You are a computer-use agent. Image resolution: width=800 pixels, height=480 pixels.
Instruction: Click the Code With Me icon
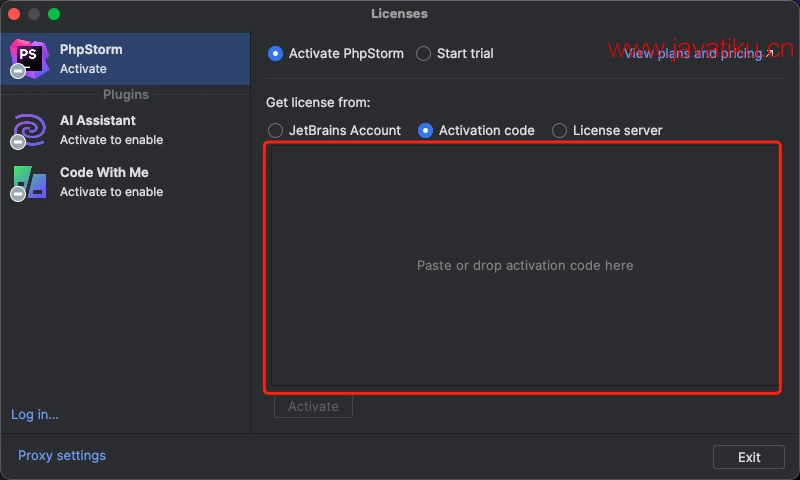click(x=29, y=182)
